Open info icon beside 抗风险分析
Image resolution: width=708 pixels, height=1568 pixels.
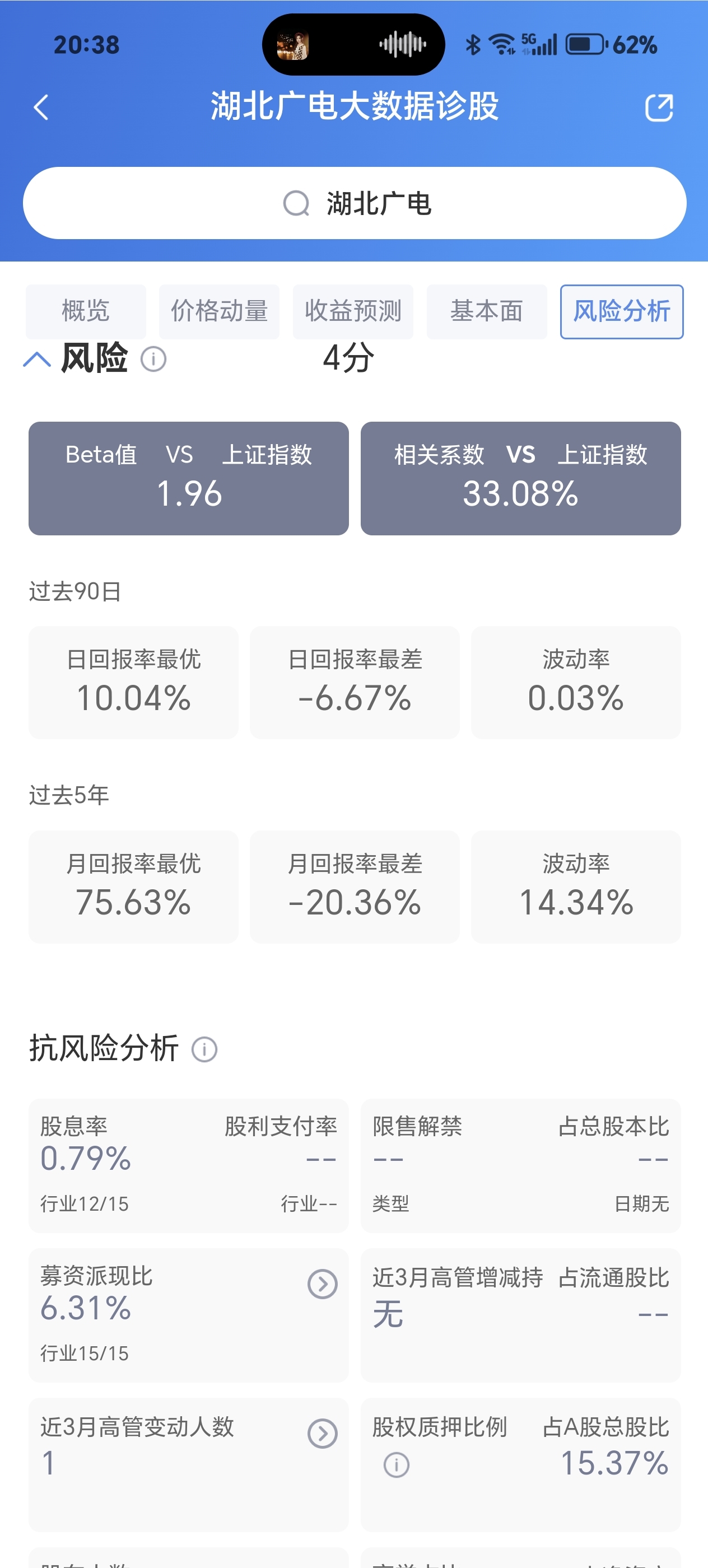click(x=204, y=1050)
